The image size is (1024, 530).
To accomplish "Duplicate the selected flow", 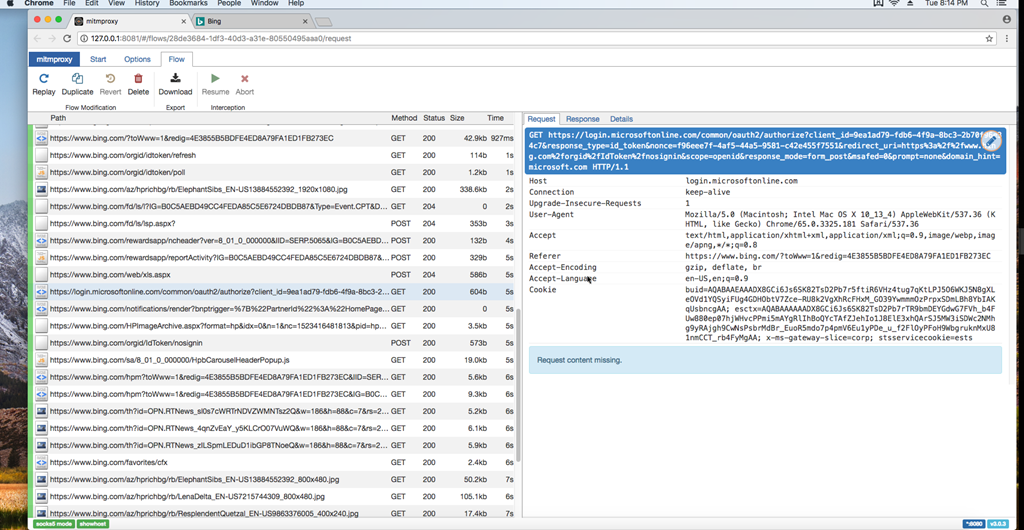I will (77, 85).
